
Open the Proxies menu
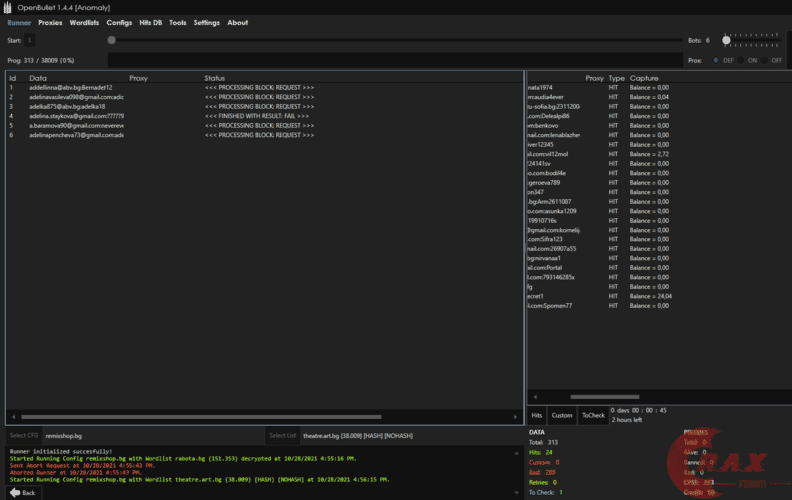click(50, 22)
